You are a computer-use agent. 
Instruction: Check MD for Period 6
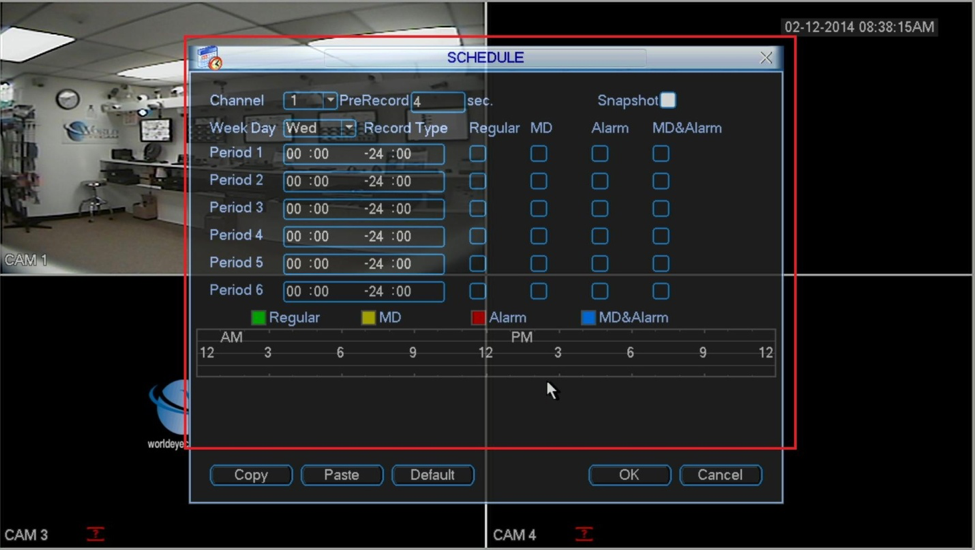pyautogui.click(x=538, y=291)
